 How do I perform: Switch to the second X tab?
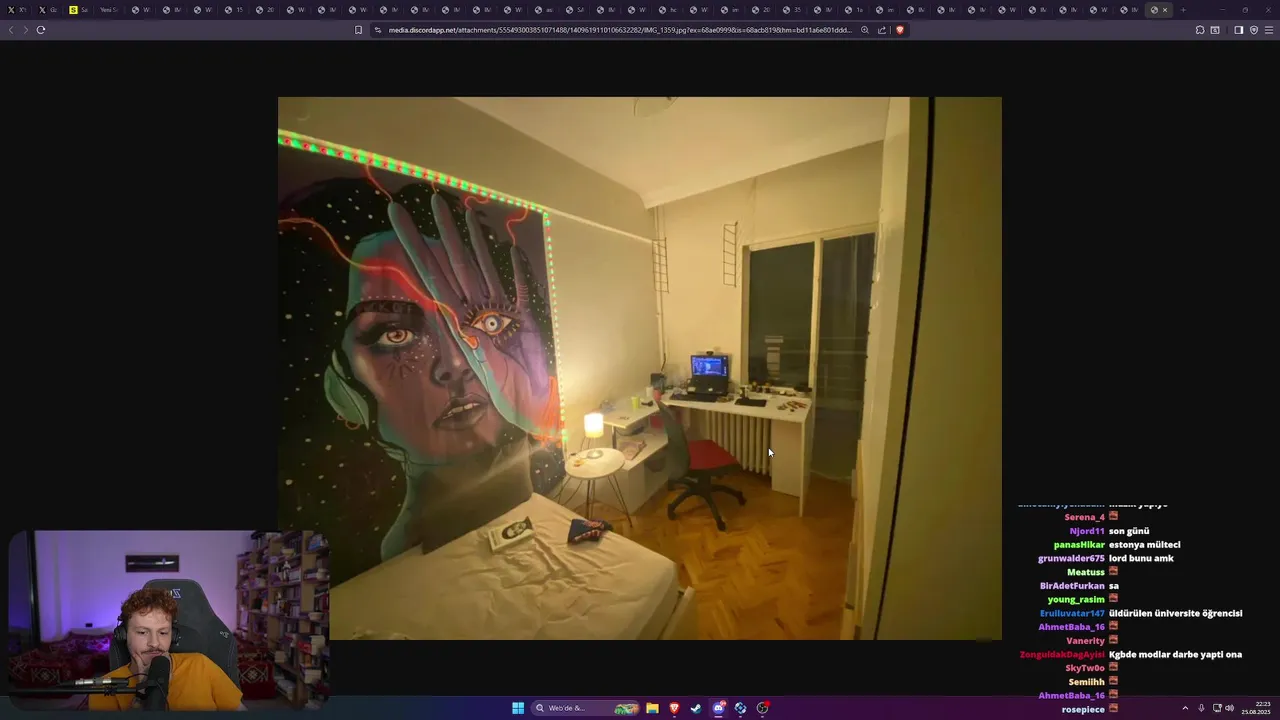tap(47, 10)
